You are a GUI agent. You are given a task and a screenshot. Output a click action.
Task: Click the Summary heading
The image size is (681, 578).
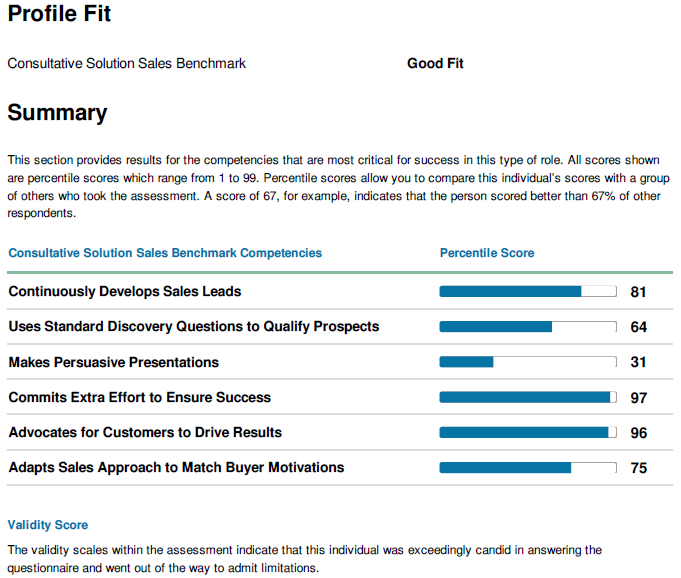tap(57, 112)
